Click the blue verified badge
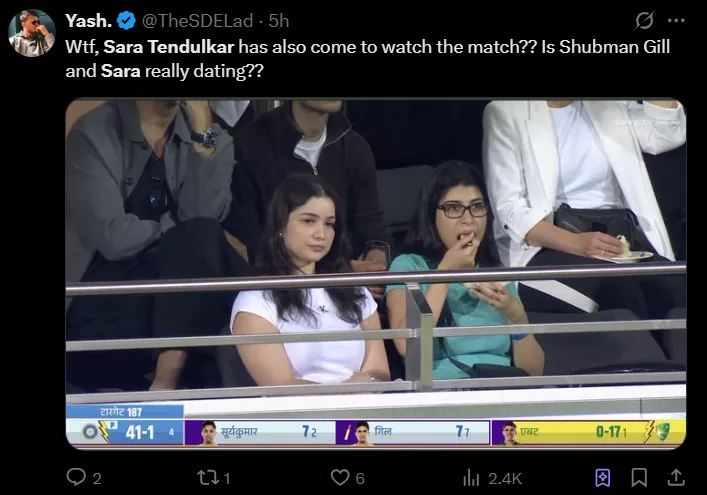 coord(126,21)
